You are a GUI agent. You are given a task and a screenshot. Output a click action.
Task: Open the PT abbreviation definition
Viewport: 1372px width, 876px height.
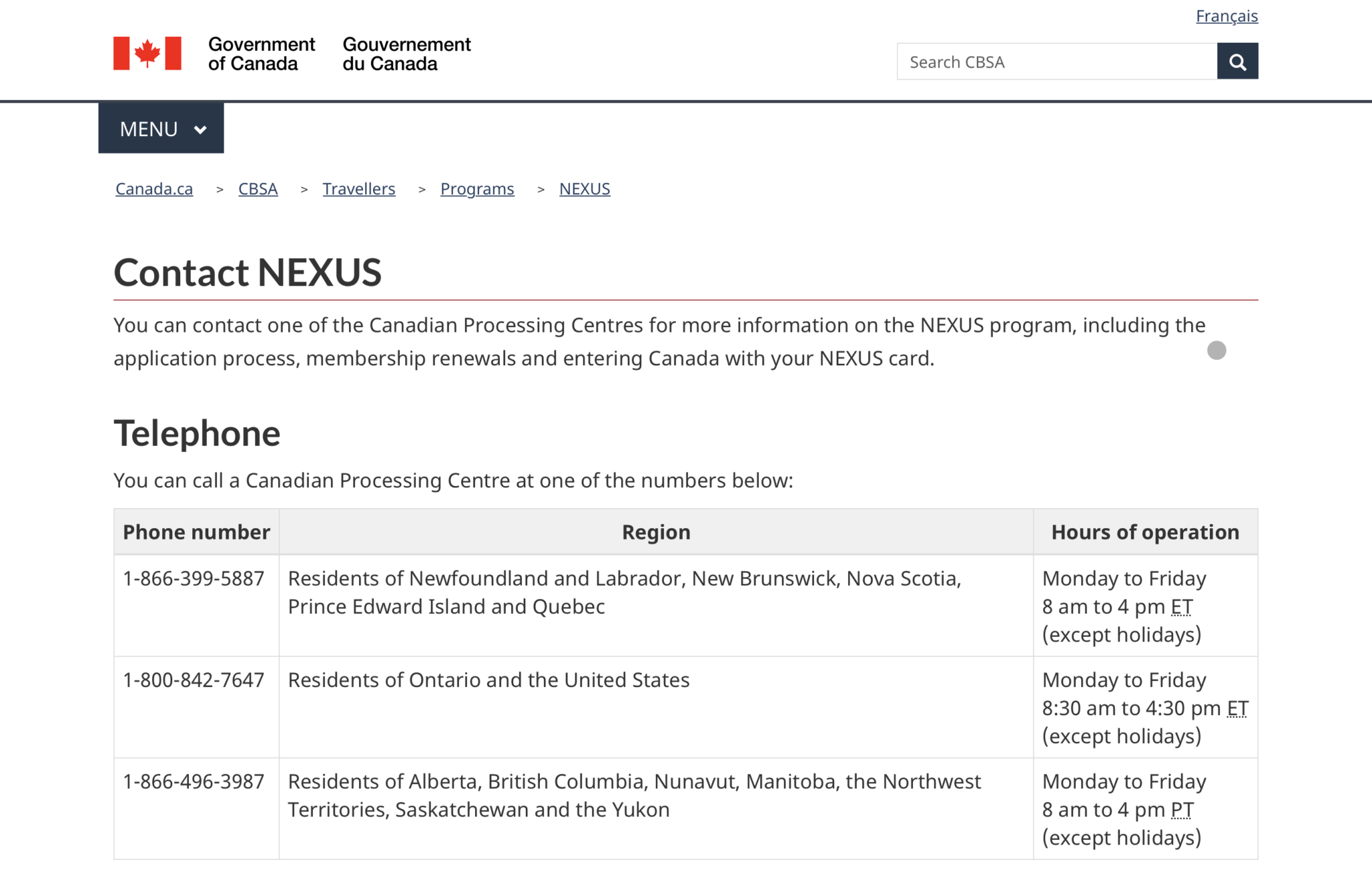tap(1181, 809)
